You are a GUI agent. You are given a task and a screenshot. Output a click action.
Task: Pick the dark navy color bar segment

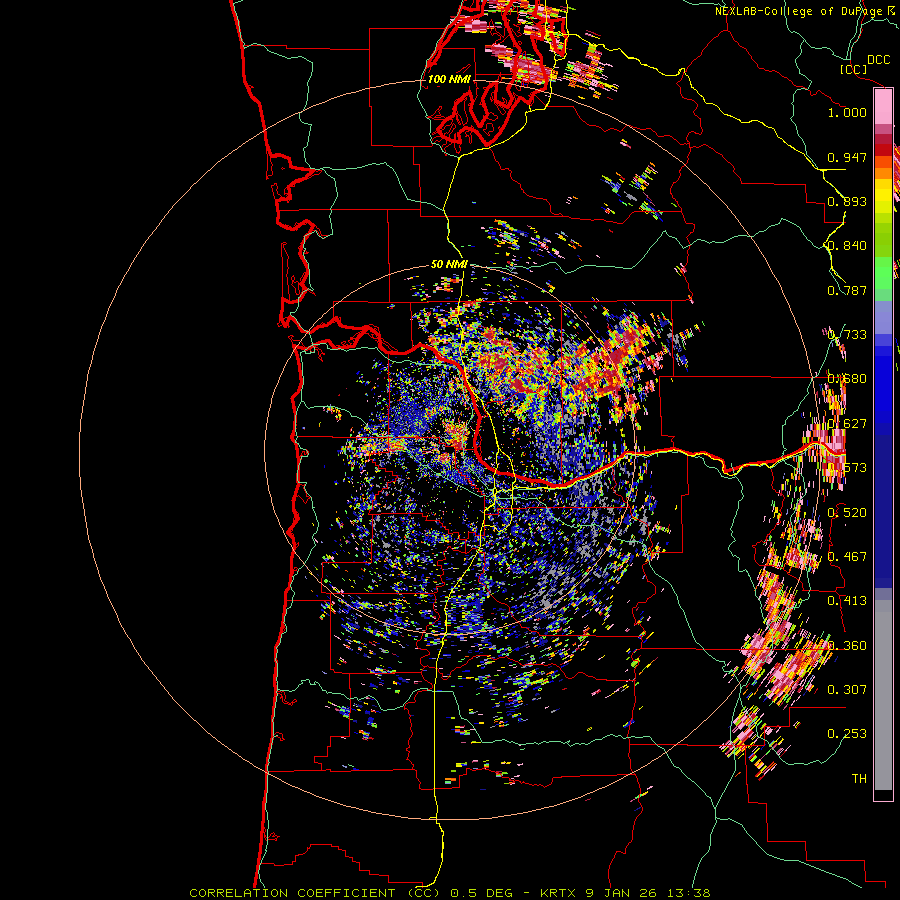883,511
